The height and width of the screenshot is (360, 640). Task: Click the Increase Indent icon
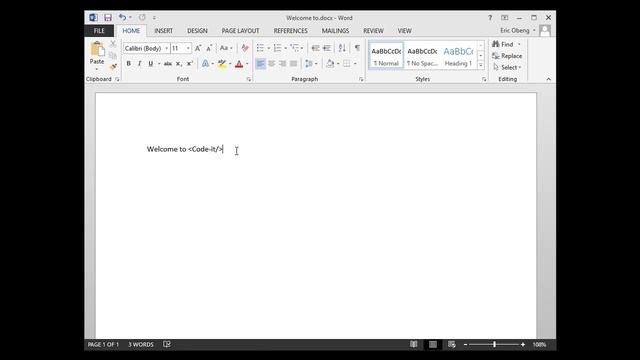point(327,48)
